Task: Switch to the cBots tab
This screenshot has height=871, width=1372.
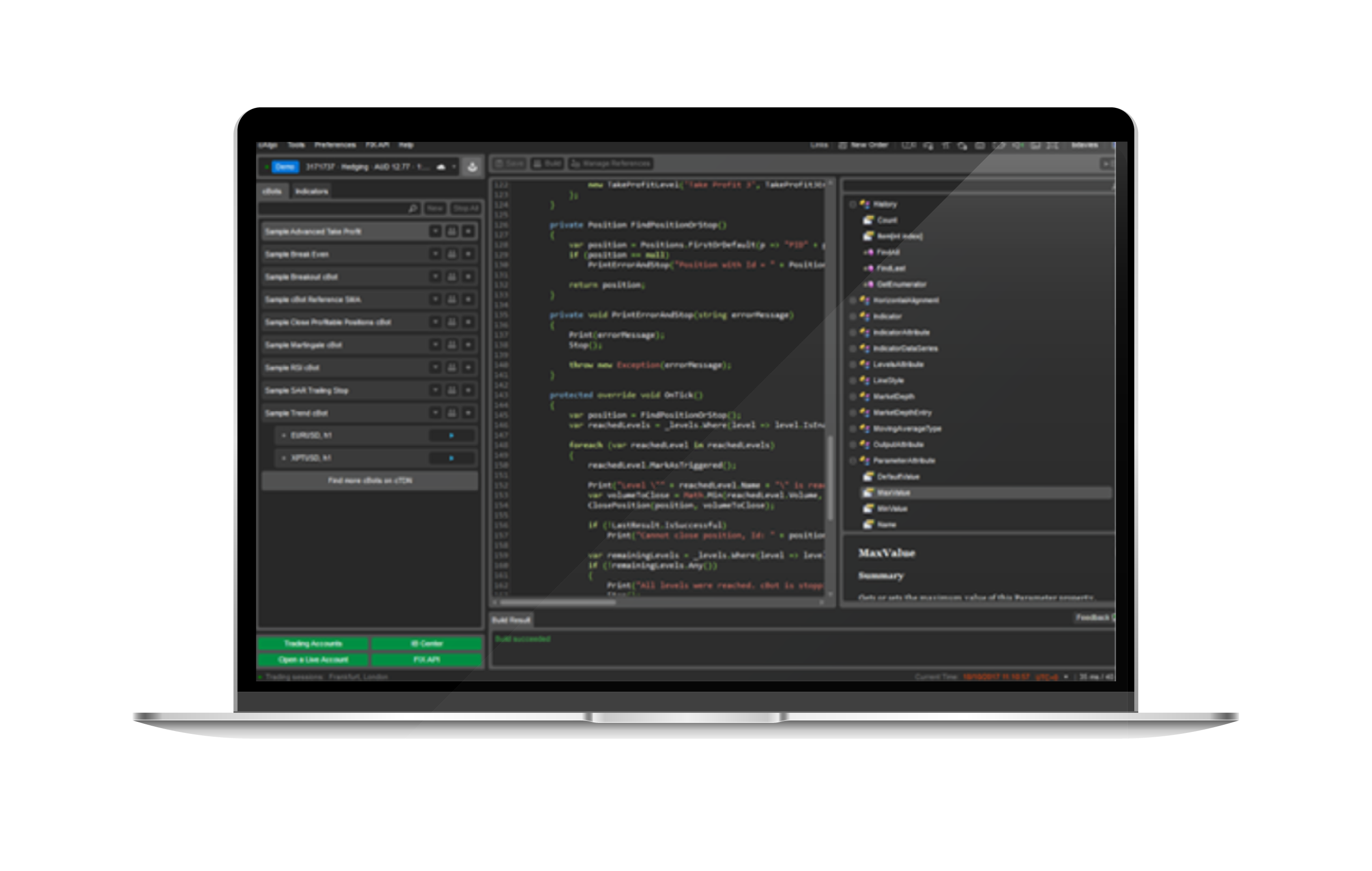Action: 272,192
